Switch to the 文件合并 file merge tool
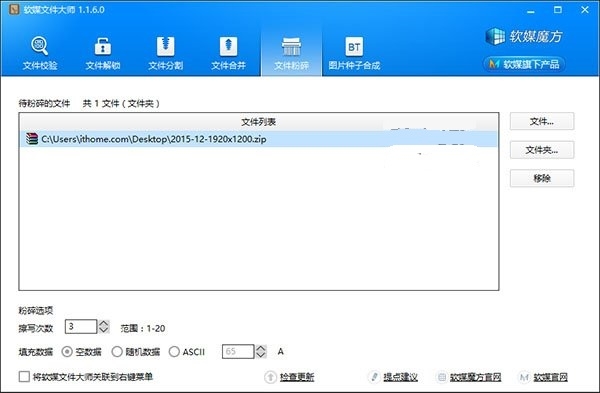600x393 pixels. (x=228, y=53)
